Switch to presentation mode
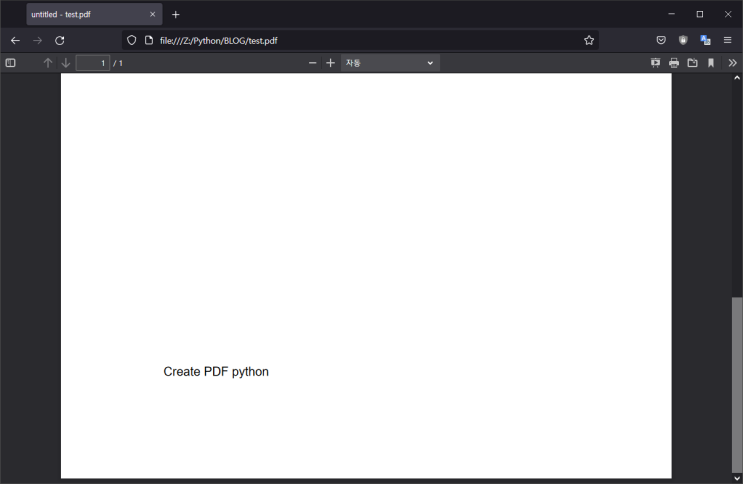 tap(655, 63)
